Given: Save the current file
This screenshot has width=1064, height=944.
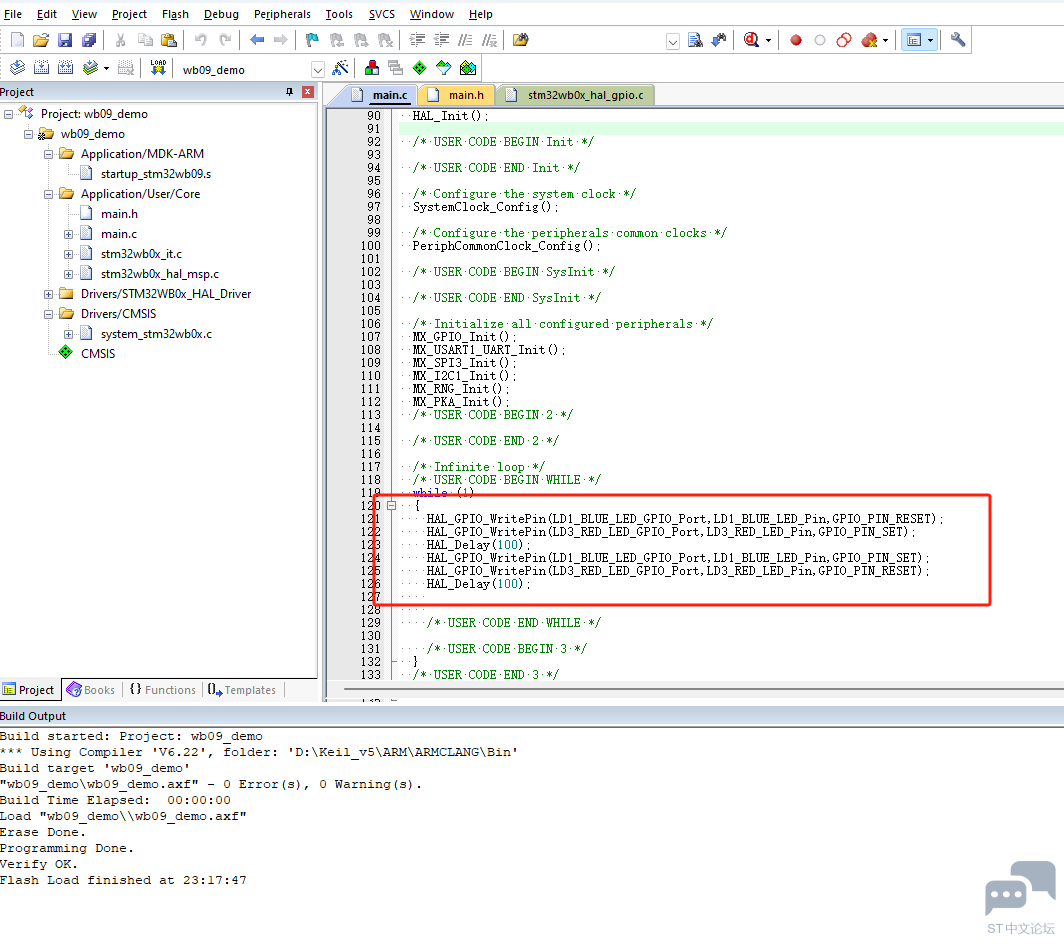Looking at the screenshot, I should 64,40.
